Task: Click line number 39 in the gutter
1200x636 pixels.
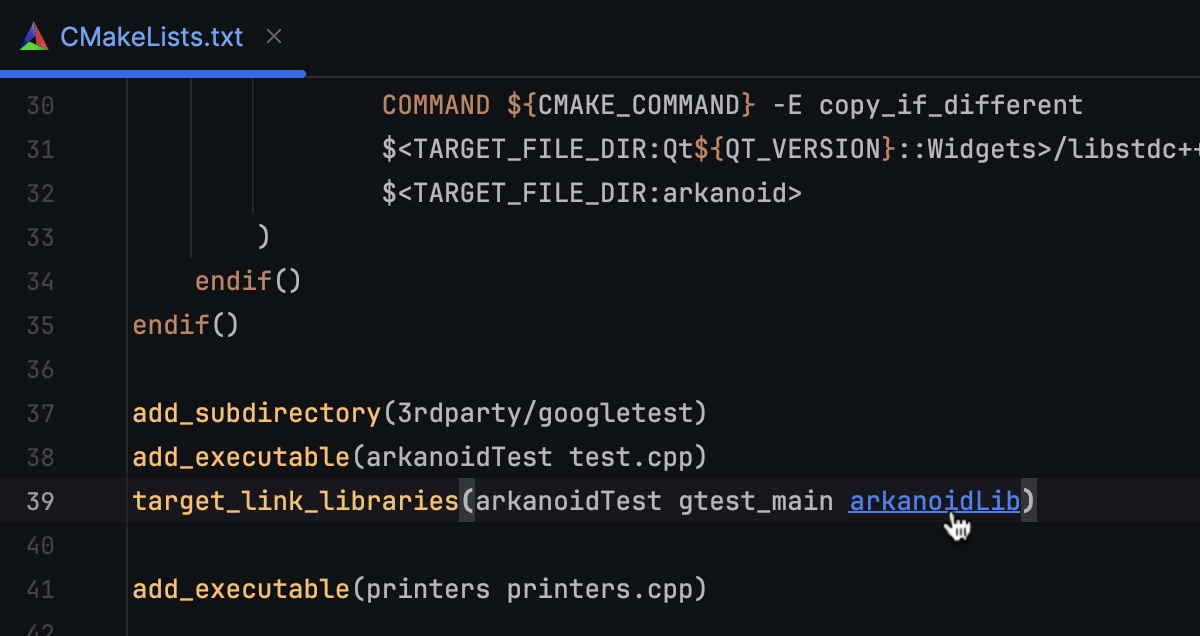Action: click(x=40, y=501)
